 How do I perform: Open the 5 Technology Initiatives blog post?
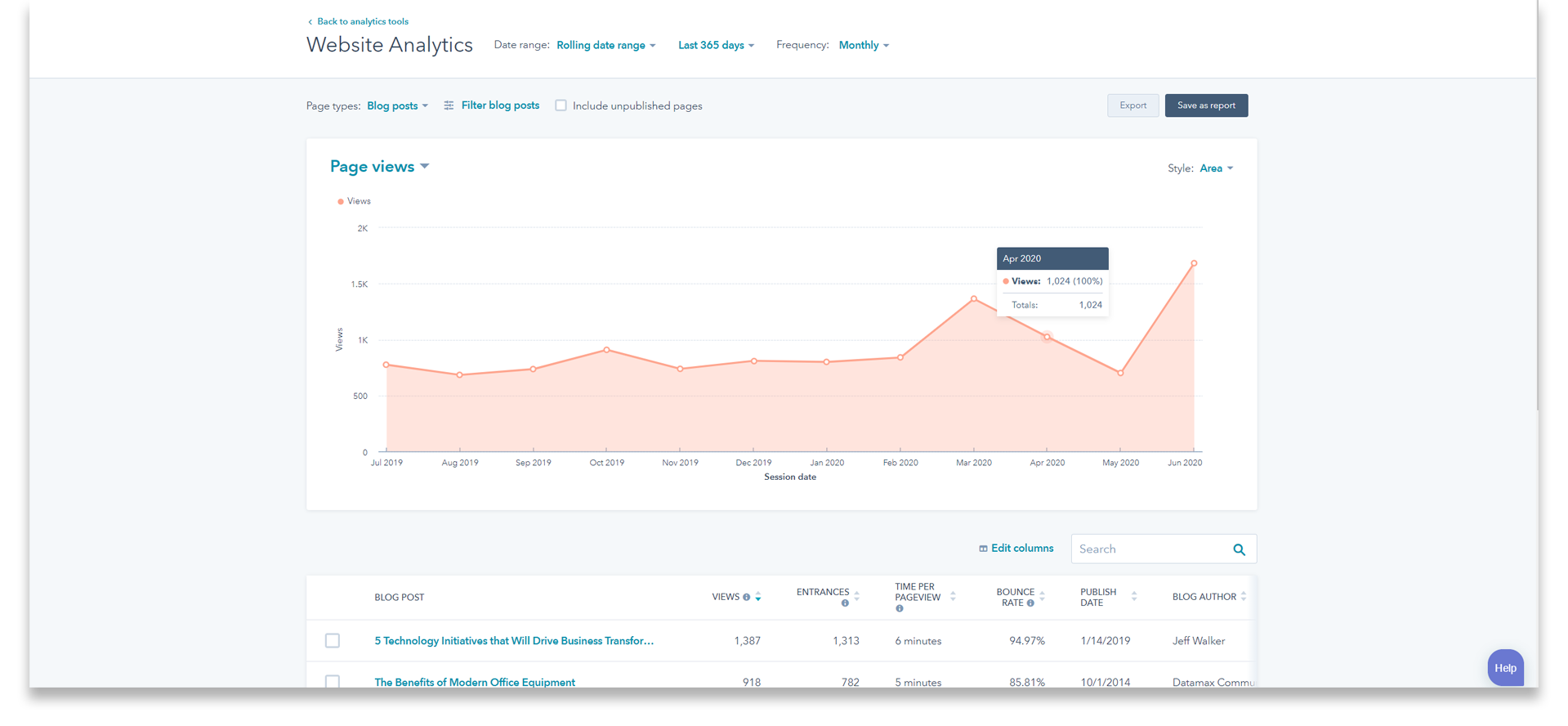tap(514, 641)
